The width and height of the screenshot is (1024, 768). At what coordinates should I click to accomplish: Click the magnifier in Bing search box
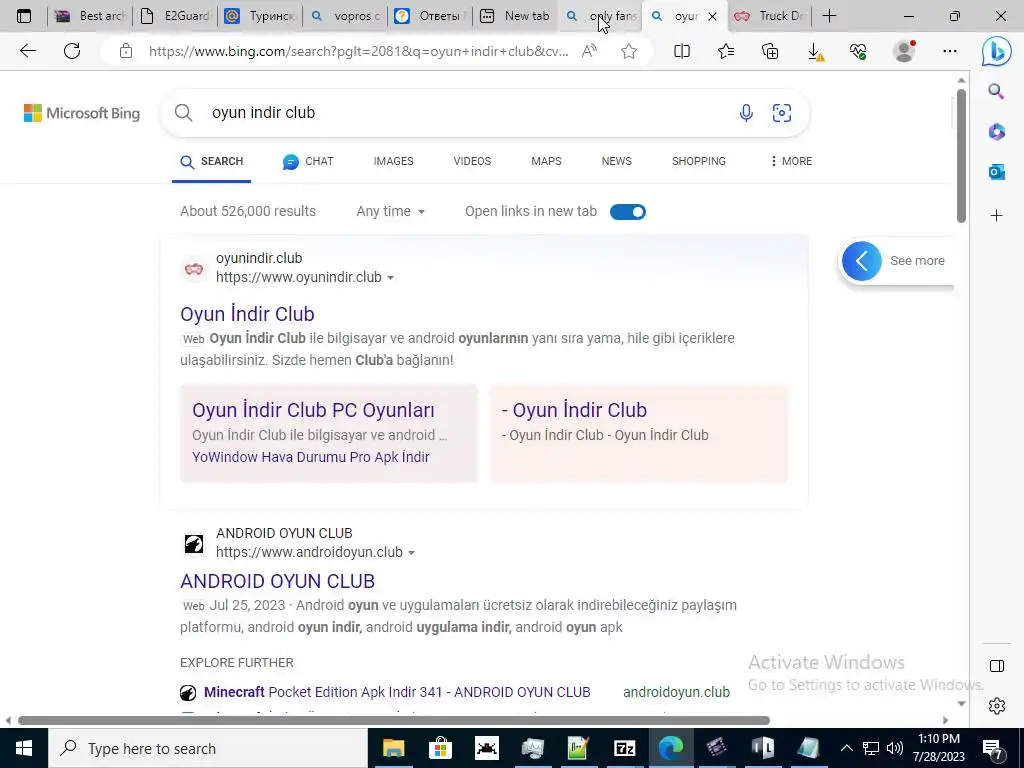184,113
